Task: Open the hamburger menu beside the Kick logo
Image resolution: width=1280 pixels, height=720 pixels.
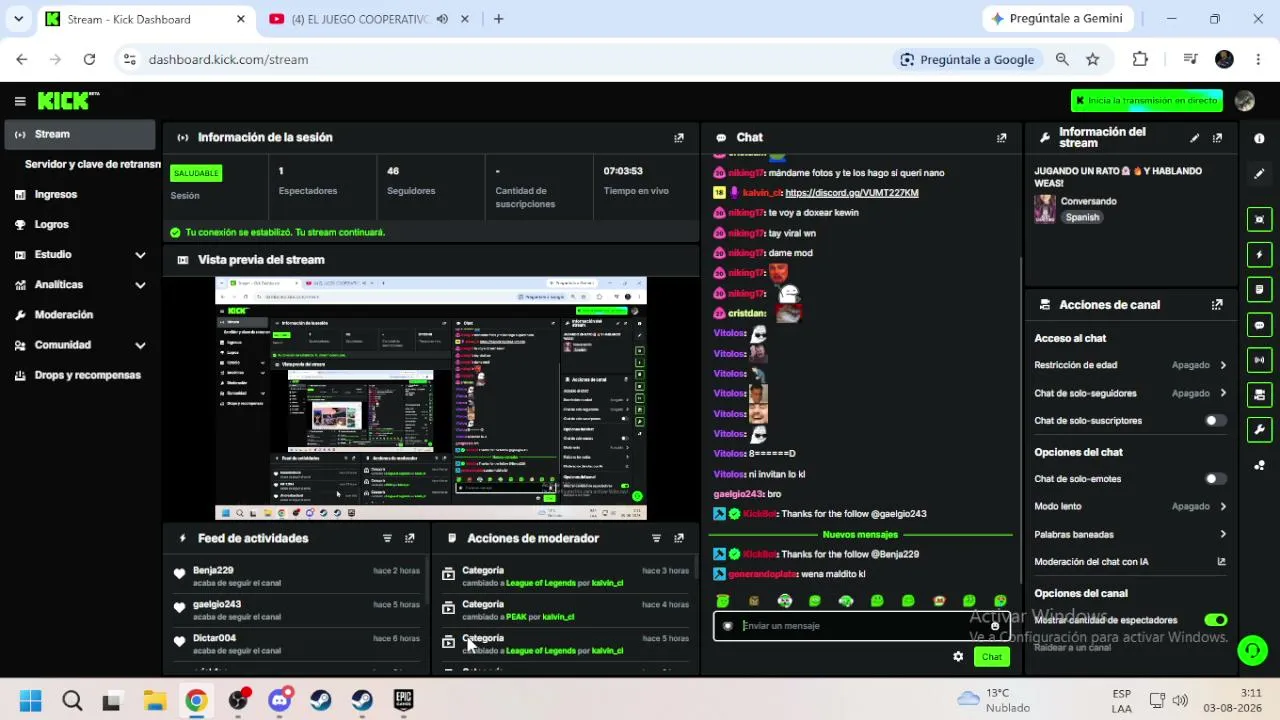Action: click(20, 101)
